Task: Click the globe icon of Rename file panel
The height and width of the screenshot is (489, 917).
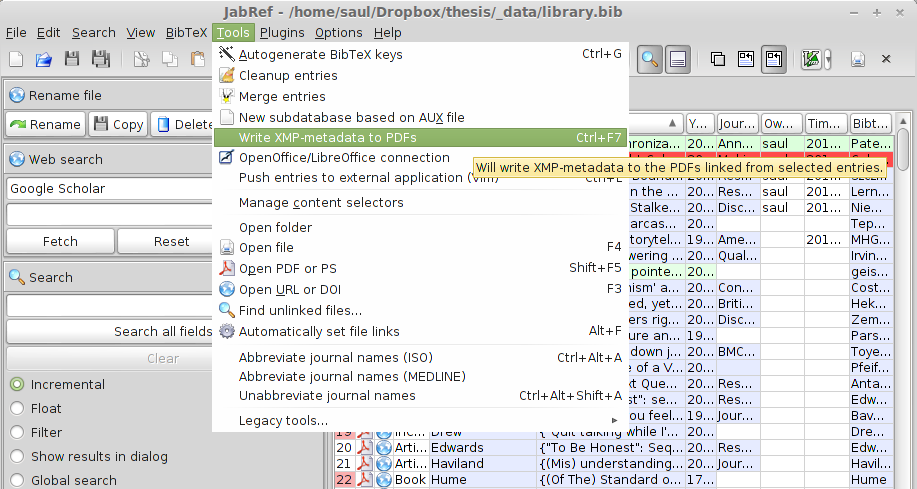Action: (17, 95)
